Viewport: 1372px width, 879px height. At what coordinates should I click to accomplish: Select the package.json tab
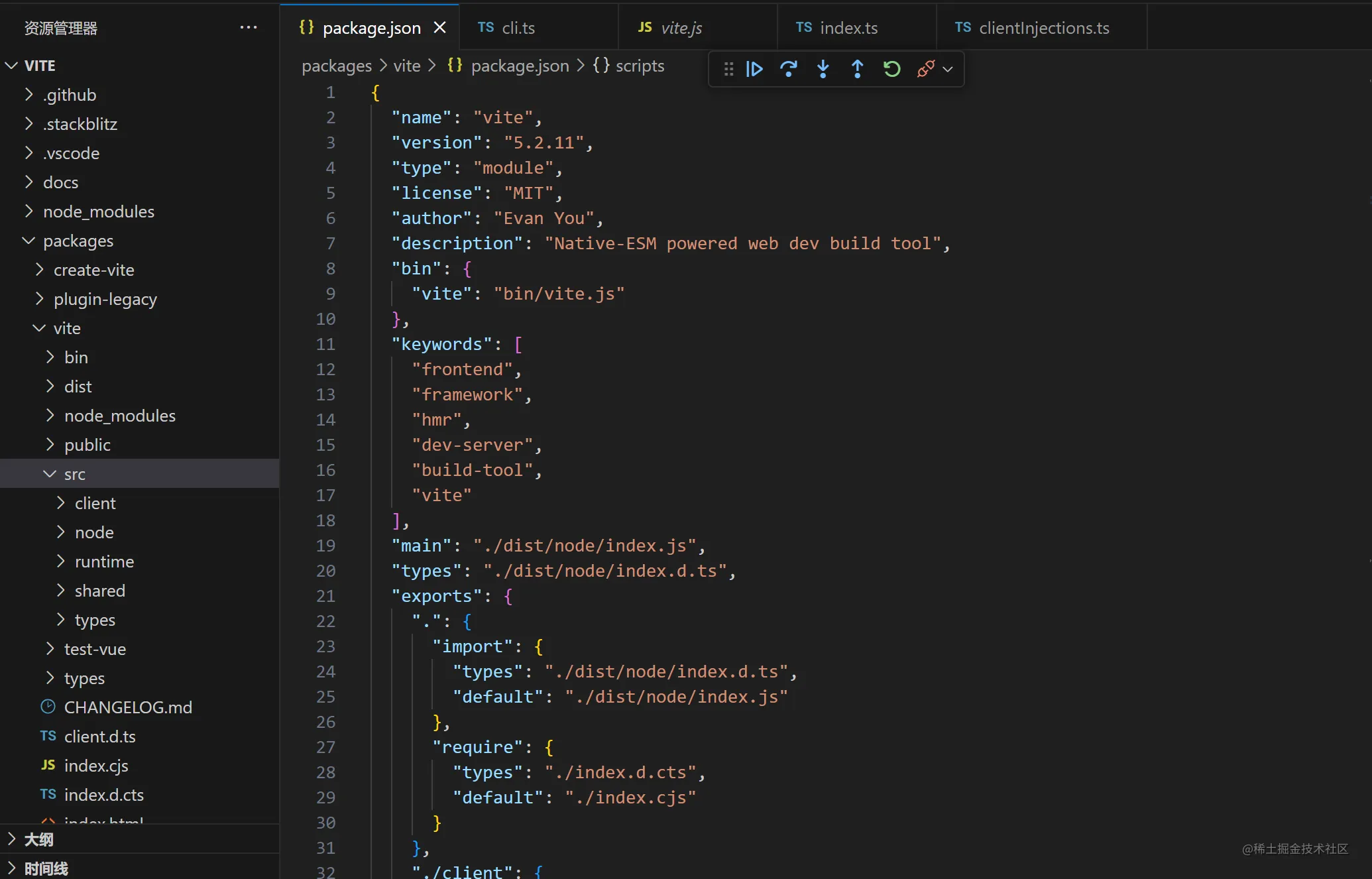(x=369, y=27)
